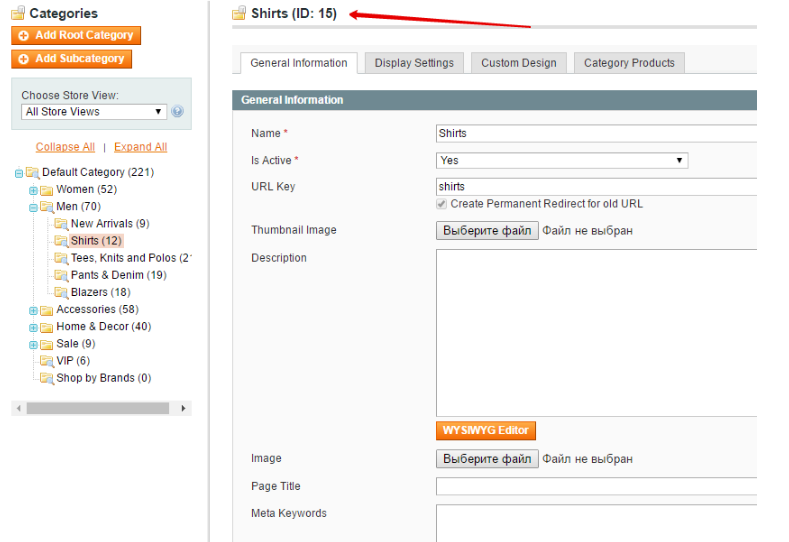Click the Shop by Brands folder icon
789x542 pixels.
tap(47, 379)
